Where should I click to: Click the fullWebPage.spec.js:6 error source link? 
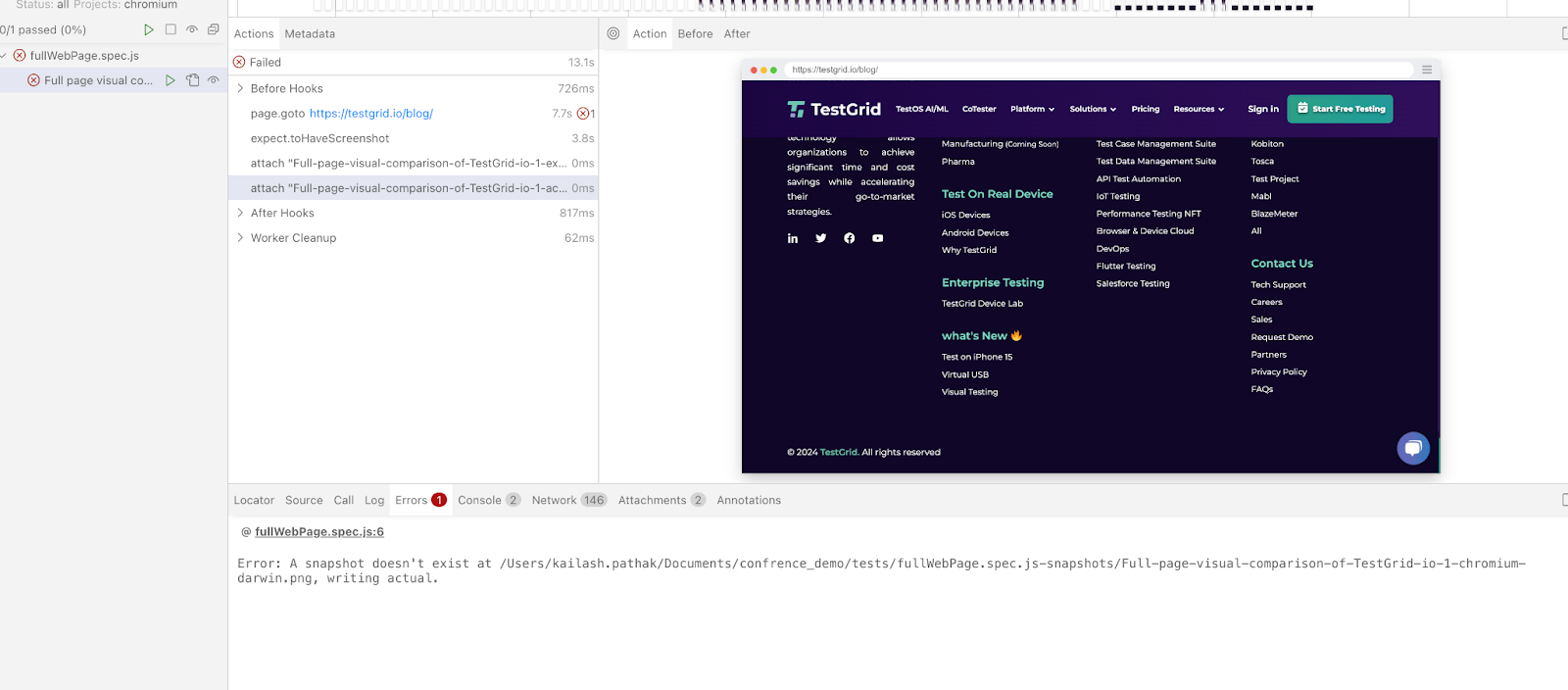319,531
